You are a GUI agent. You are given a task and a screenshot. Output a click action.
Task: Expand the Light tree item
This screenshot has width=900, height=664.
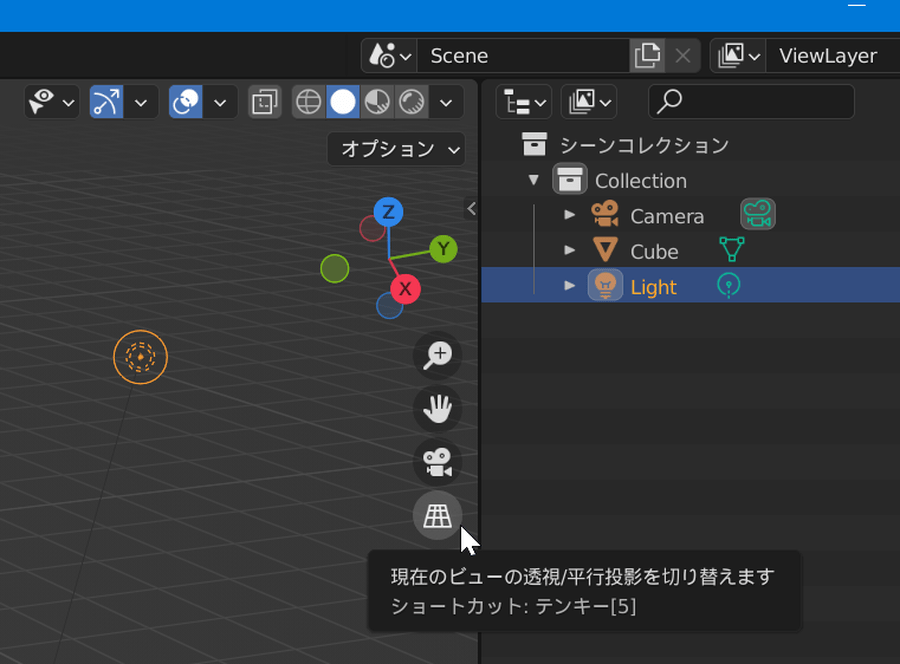tap(569, 285)
